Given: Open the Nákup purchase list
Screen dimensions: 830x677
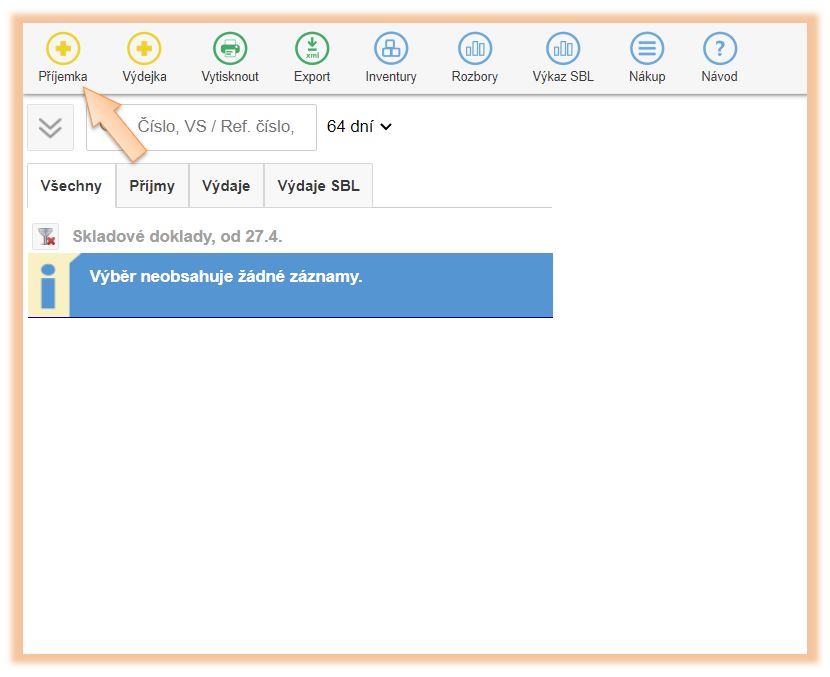Looking at the screenshot, I should pos(647,49).
